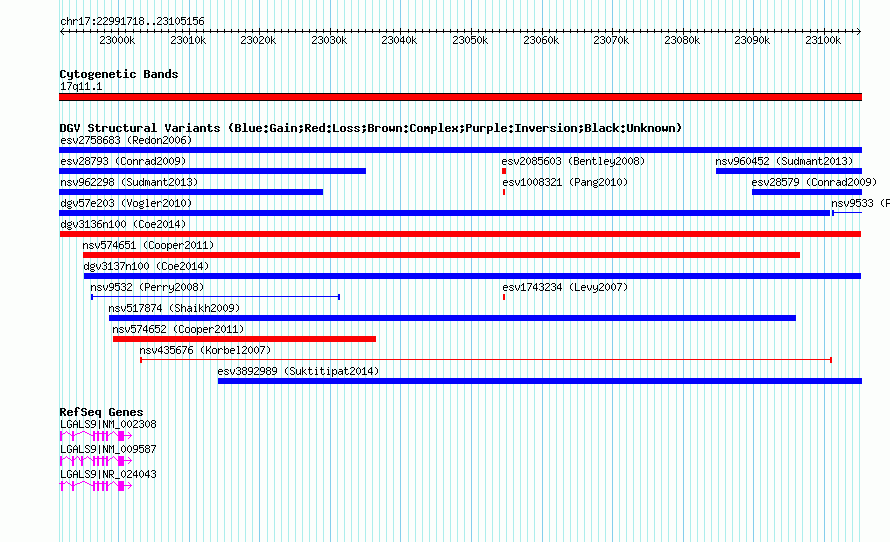The width and height of the screenshot is (890, 542).
Task: Open nsv517874 (Shaikh2009) label
Action: point(174,308)
